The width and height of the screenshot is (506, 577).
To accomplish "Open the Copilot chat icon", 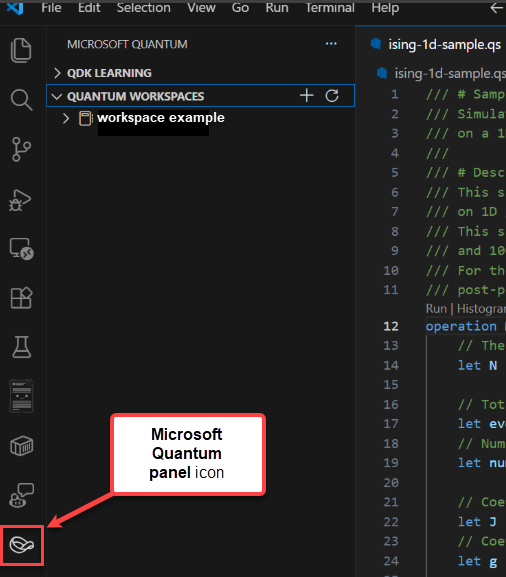I will [x=21, y=495].
